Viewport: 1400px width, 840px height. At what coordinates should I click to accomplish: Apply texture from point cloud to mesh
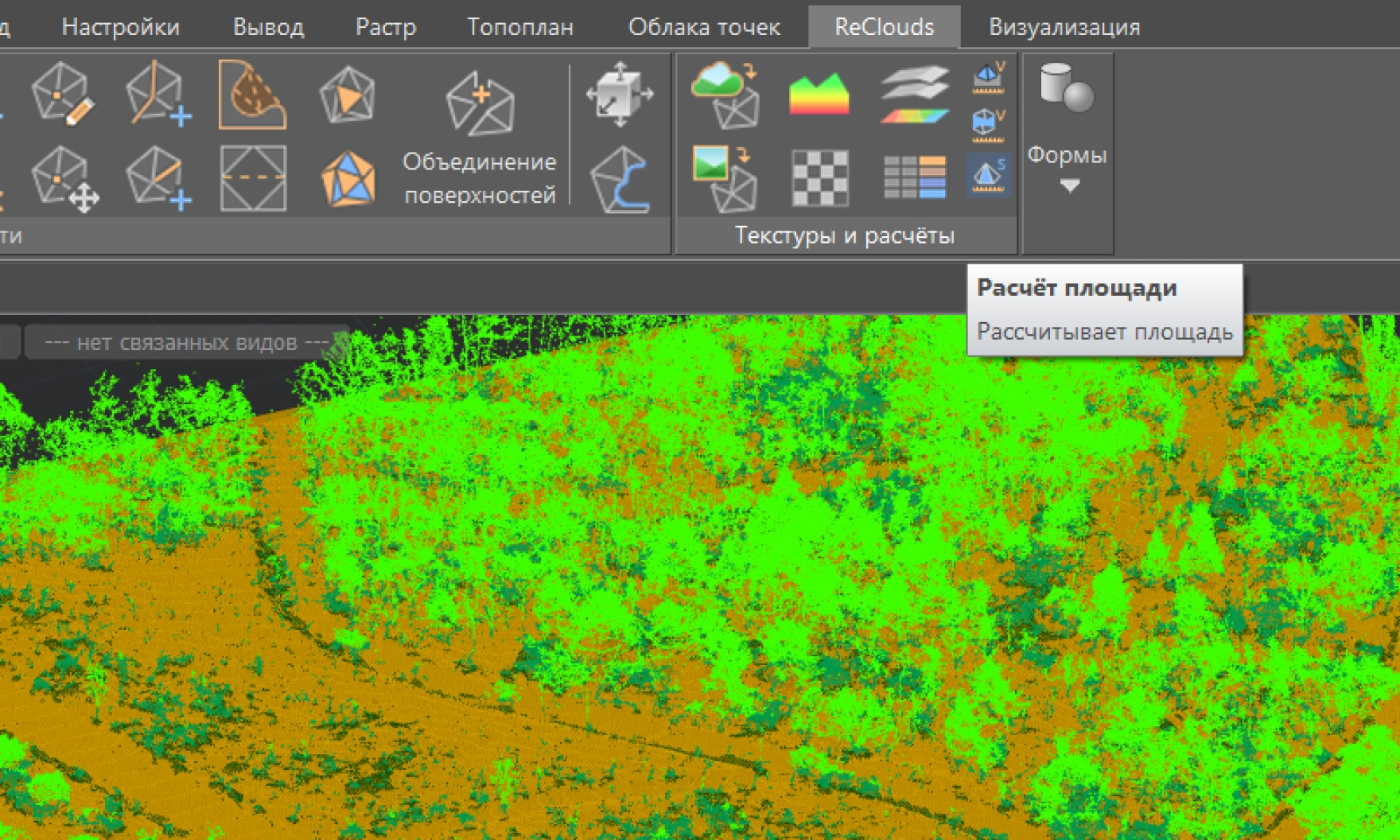[725, 95]
